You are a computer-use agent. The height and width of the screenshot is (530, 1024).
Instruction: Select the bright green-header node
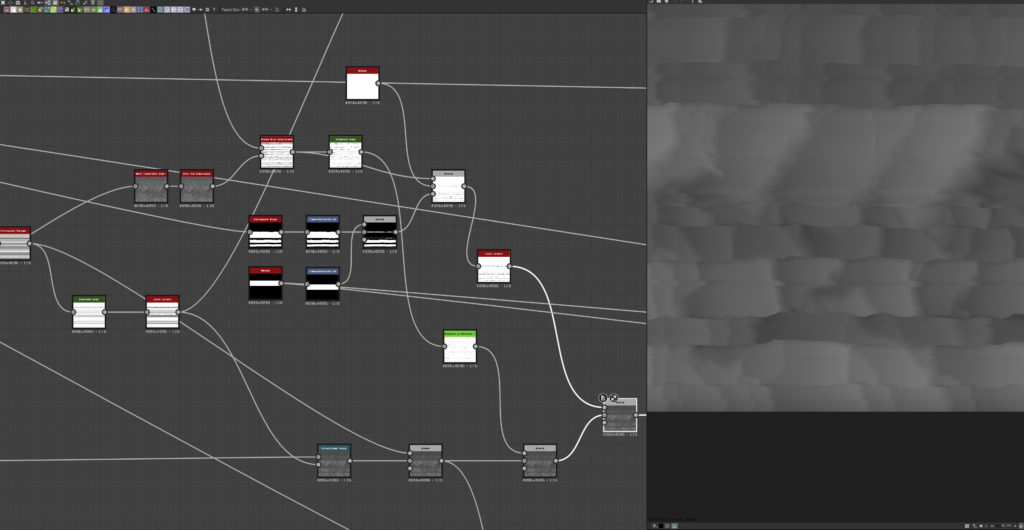tap(460, 347)
